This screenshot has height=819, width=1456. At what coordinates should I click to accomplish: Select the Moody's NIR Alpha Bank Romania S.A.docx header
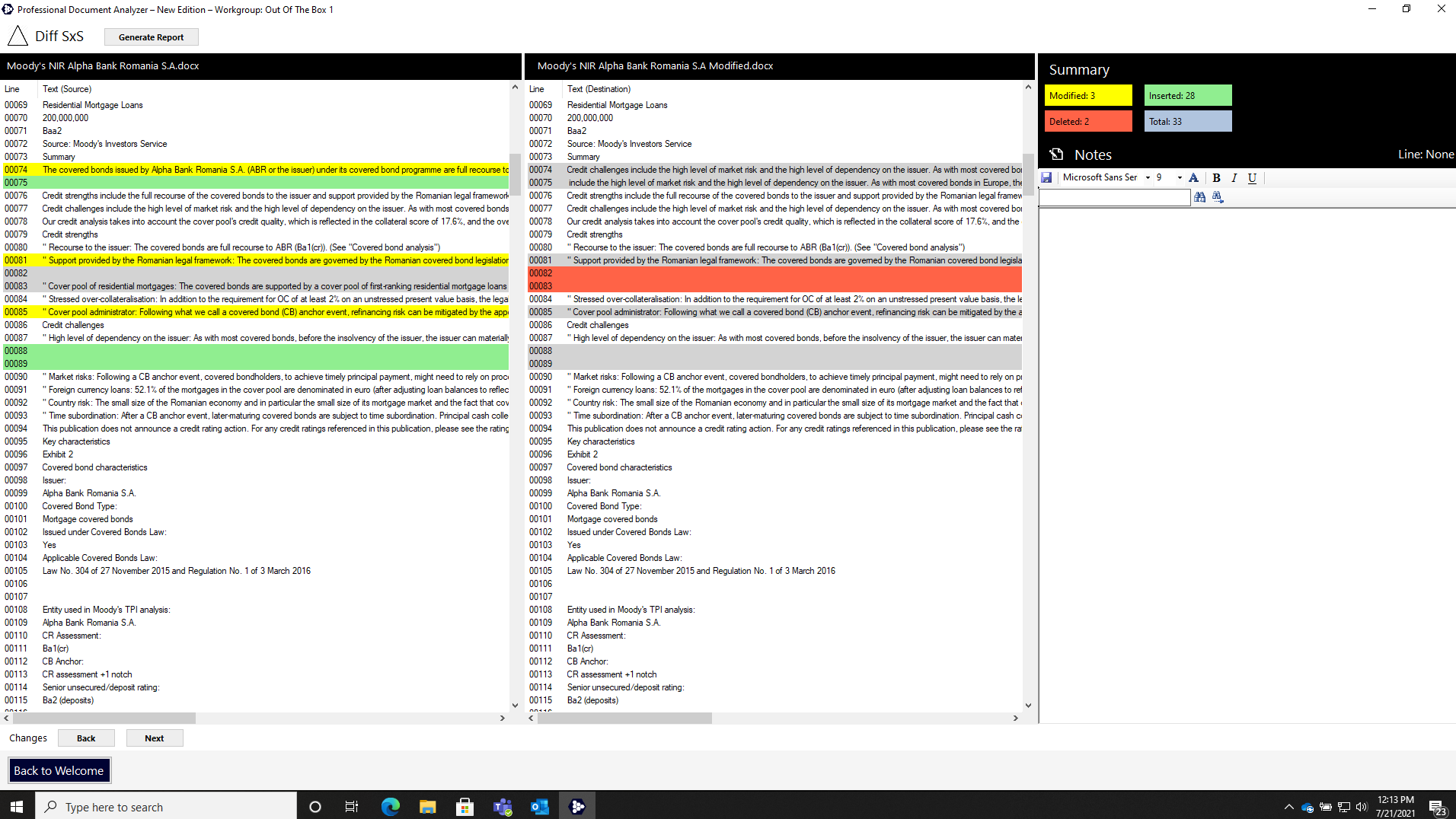point(102,65)
